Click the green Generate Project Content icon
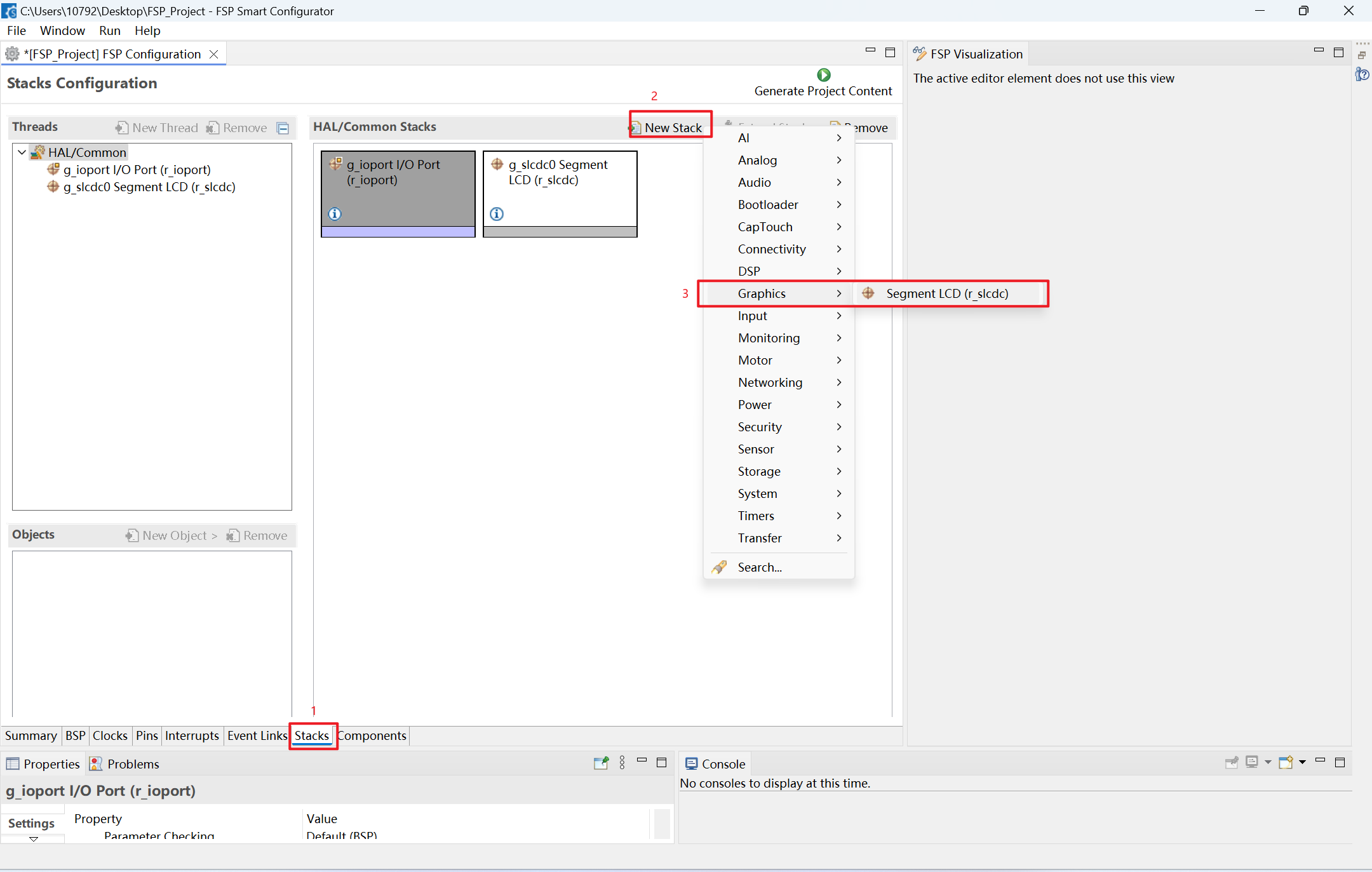 click(x=823, y=75)
